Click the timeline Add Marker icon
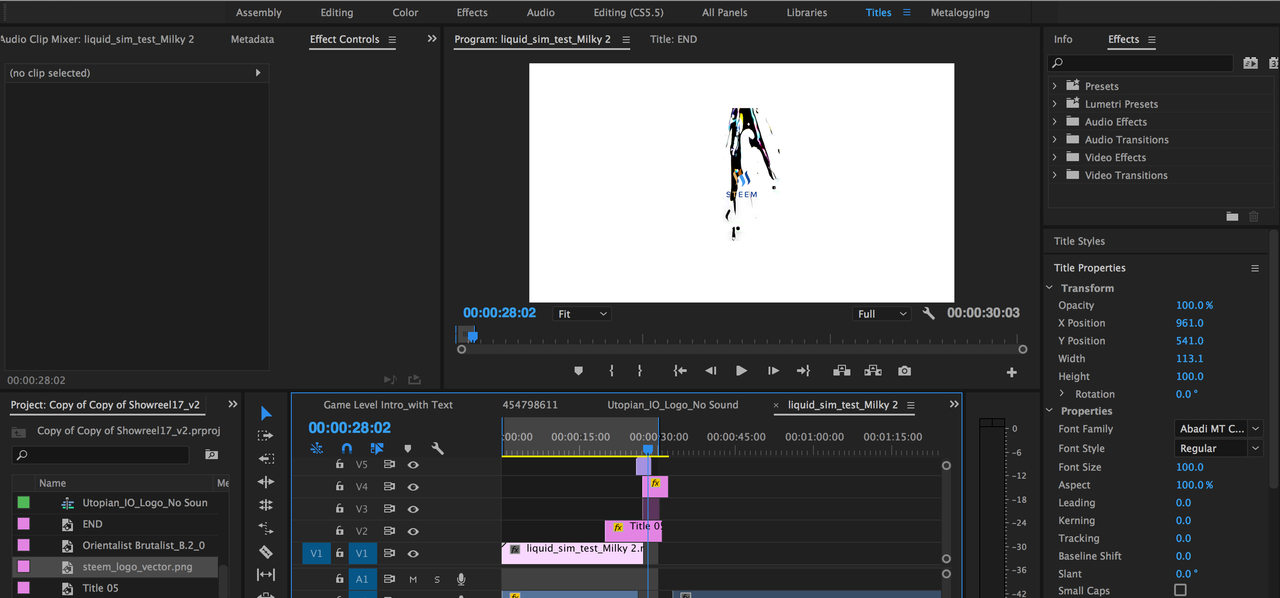Image resolution: width=1280 pixels, height=598 pixels. click(x=407, y=449)
